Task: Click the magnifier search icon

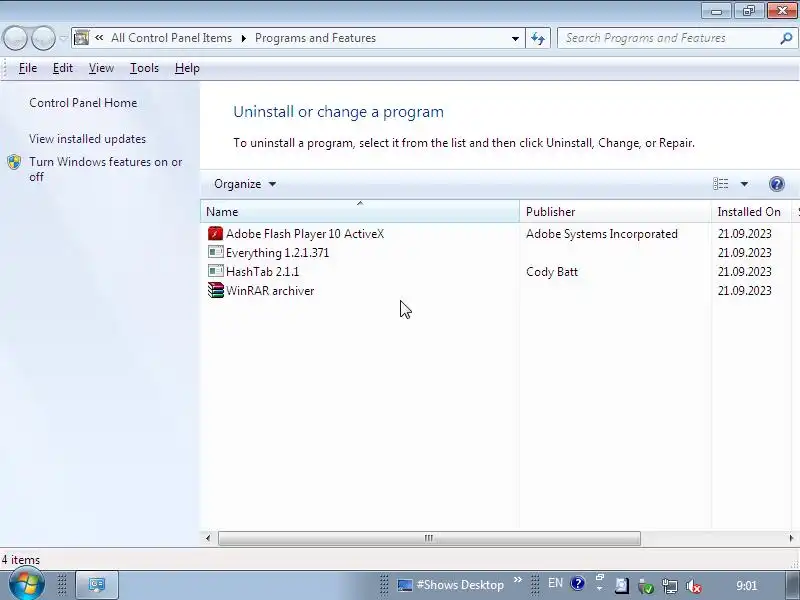Action: pos(786,38)
